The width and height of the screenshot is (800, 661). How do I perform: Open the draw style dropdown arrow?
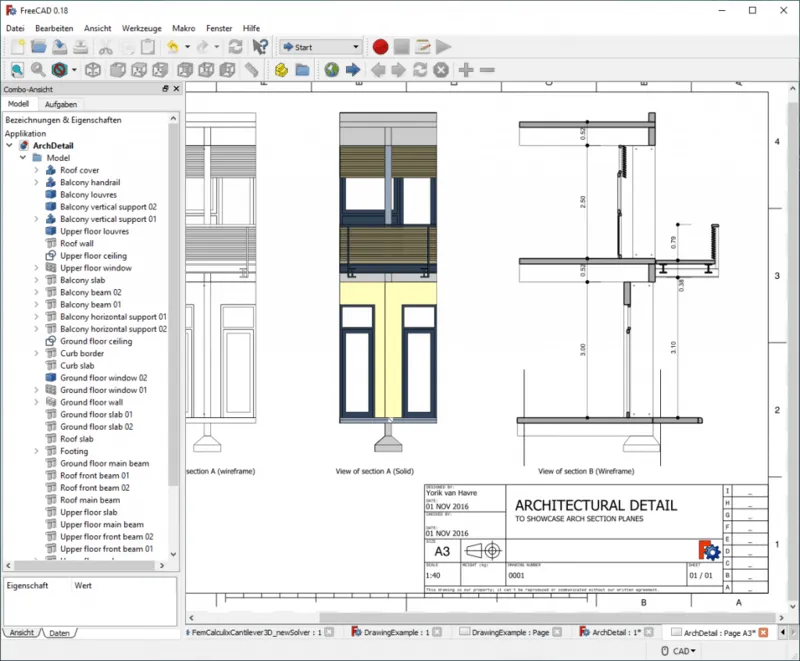point(74,70)
